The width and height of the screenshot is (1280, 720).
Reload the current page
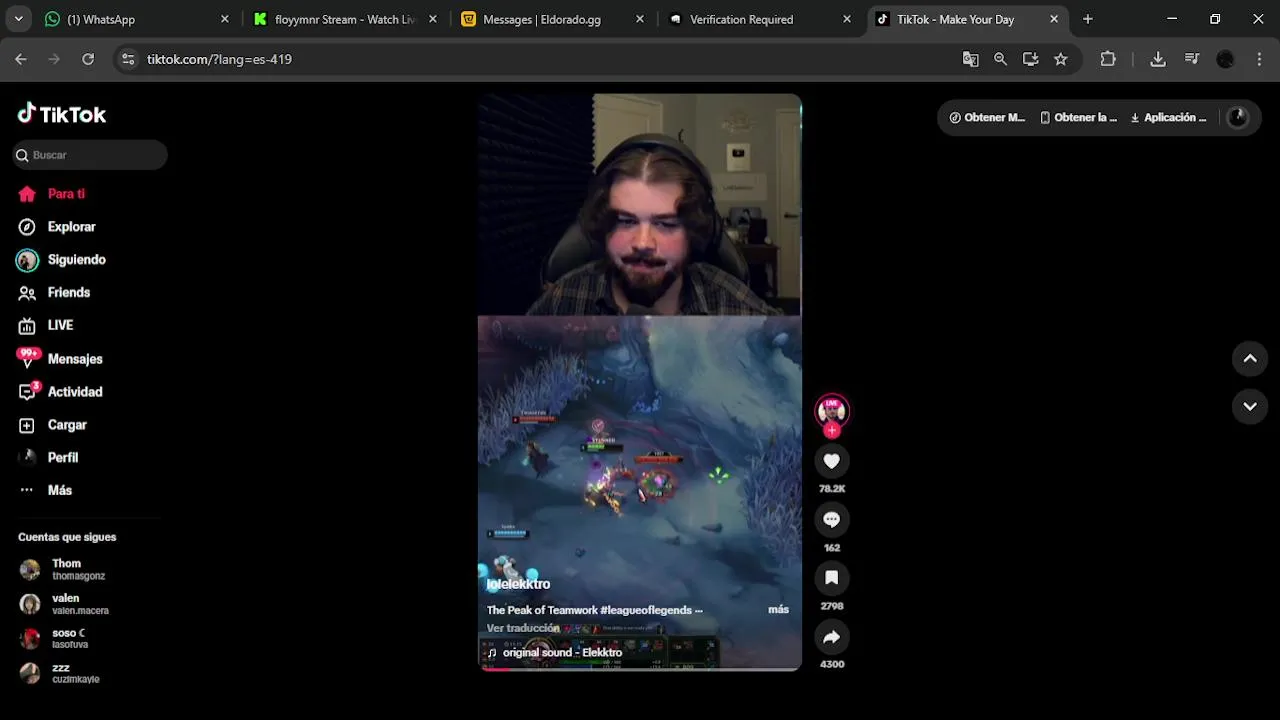pos(88,59)
